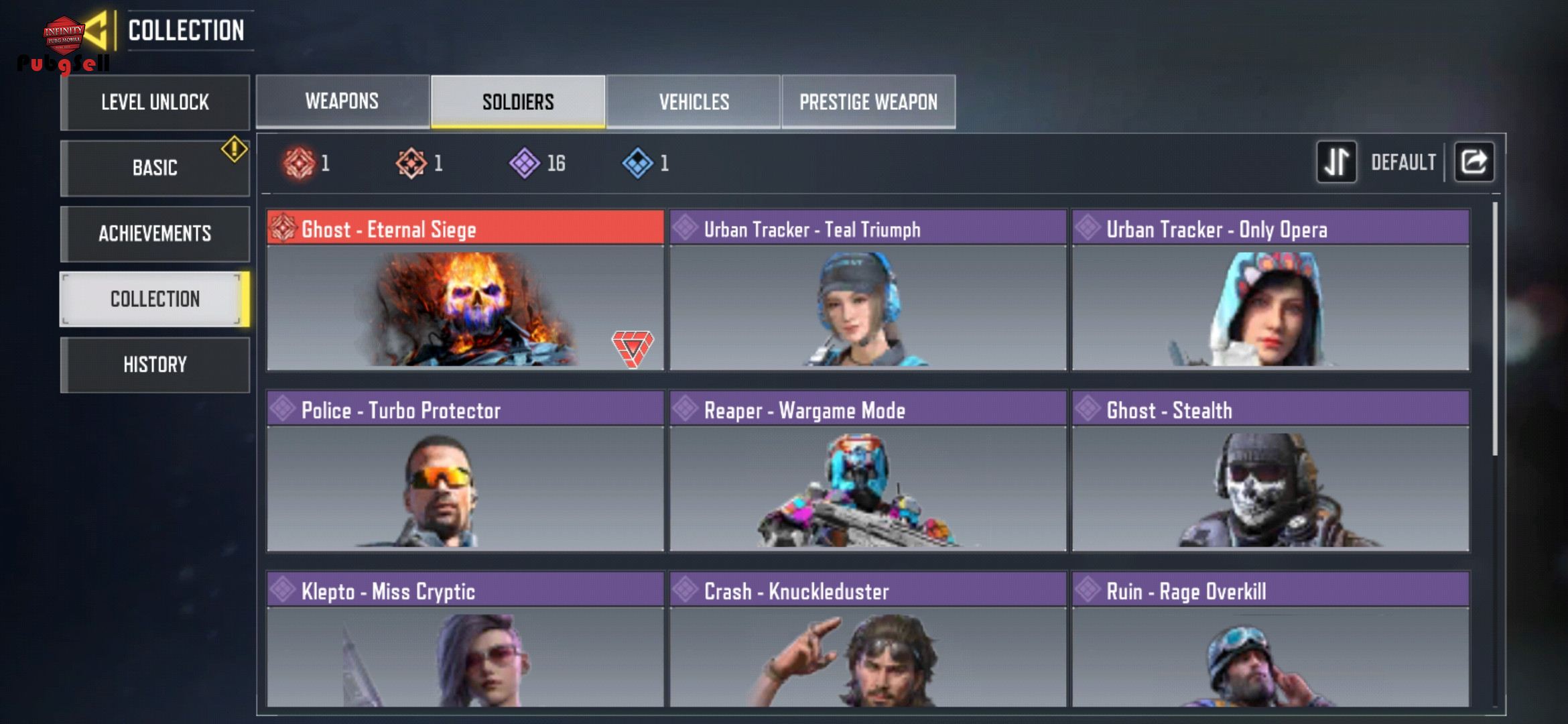The image size is (1568, 724).
Task: Open the DEFAULT sort option
Action: (1403, 162)
